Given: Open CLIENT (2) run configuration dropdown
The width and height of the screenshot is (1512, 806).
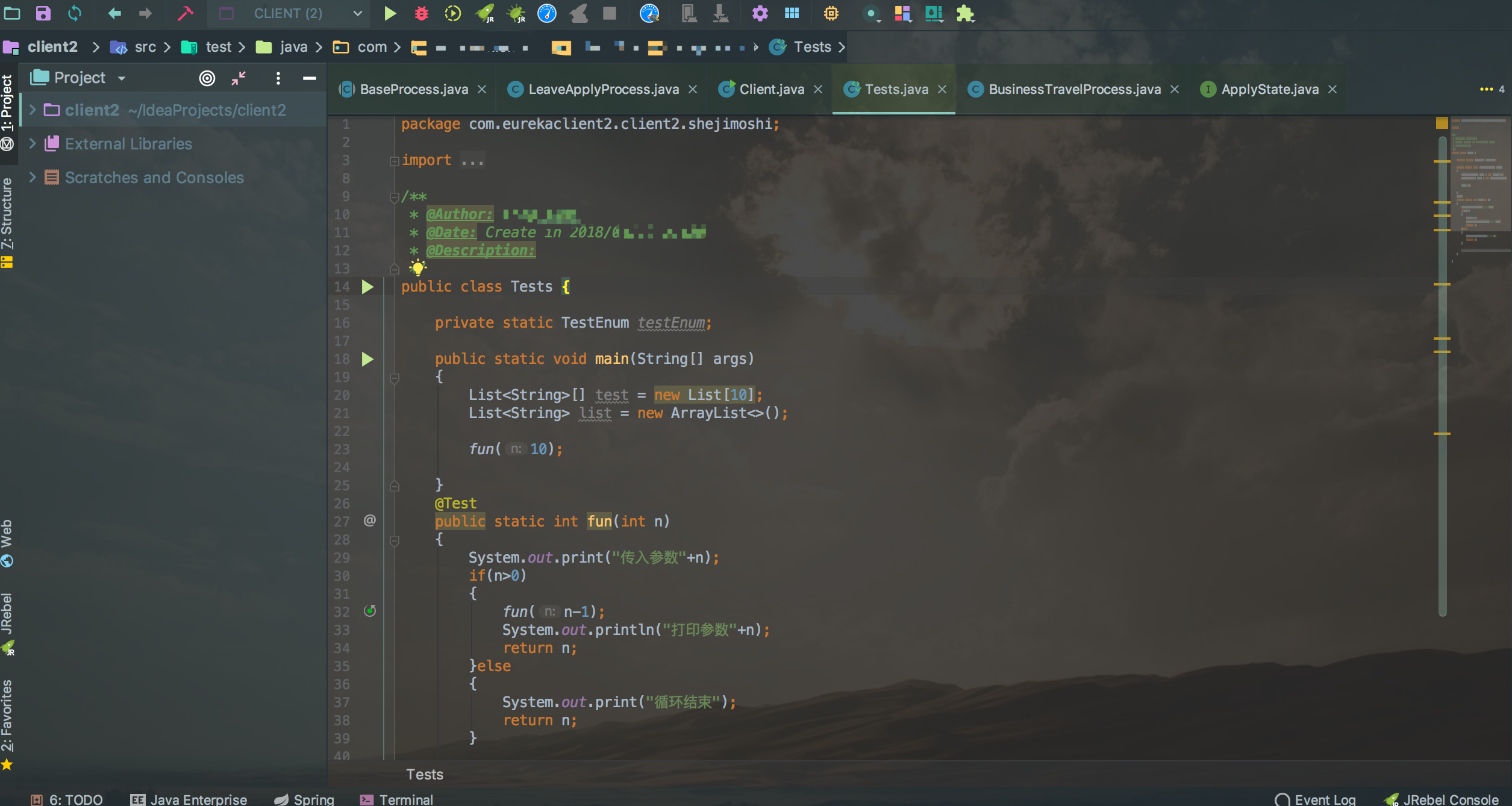Looking at the screenshot, I should [289, 13].
